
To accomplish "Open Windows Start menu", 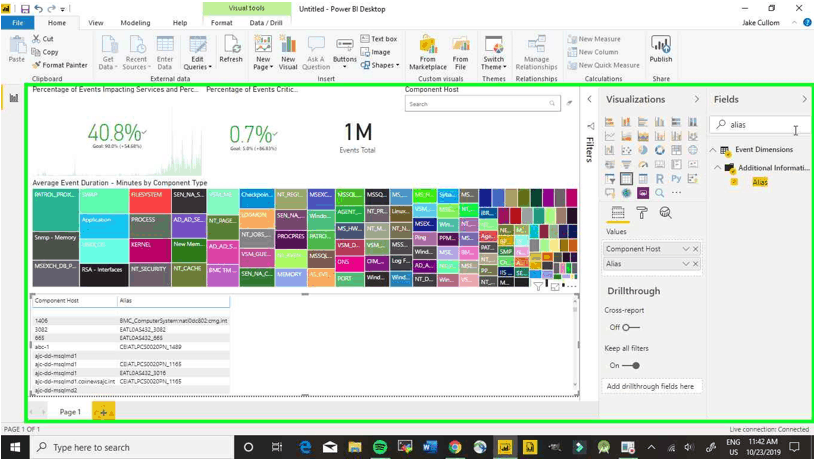I will pos(15,447).
